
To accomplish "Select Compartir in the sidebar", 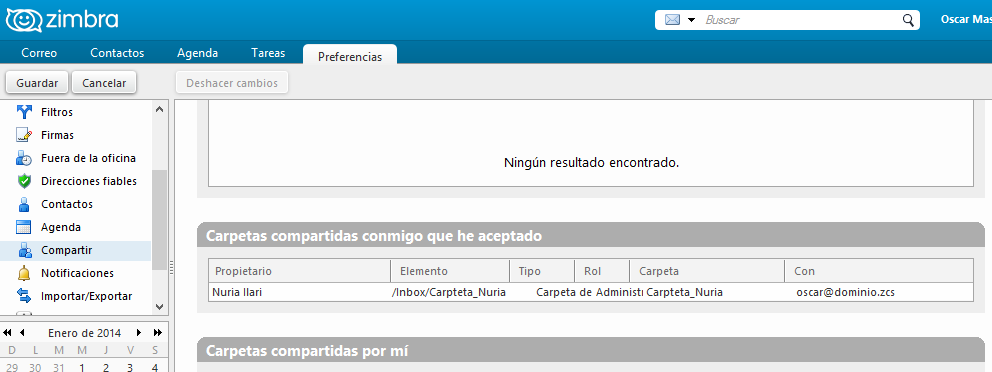I will [x=67, y=250].
